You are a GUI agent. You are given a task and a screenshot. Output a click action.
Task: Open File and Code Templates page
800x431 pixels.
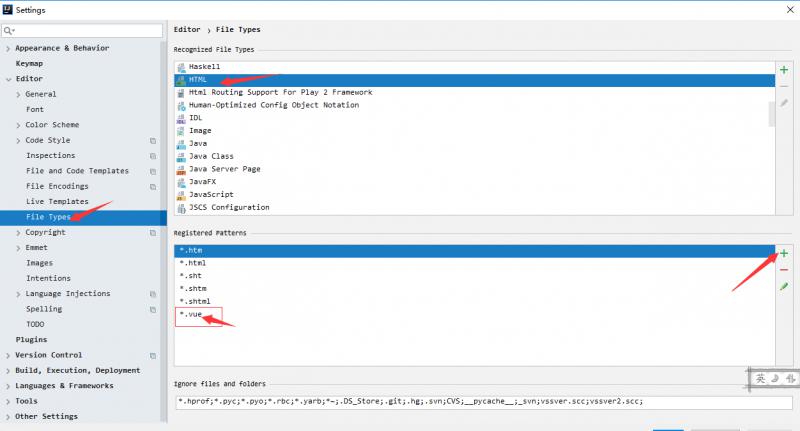(77, 171)
